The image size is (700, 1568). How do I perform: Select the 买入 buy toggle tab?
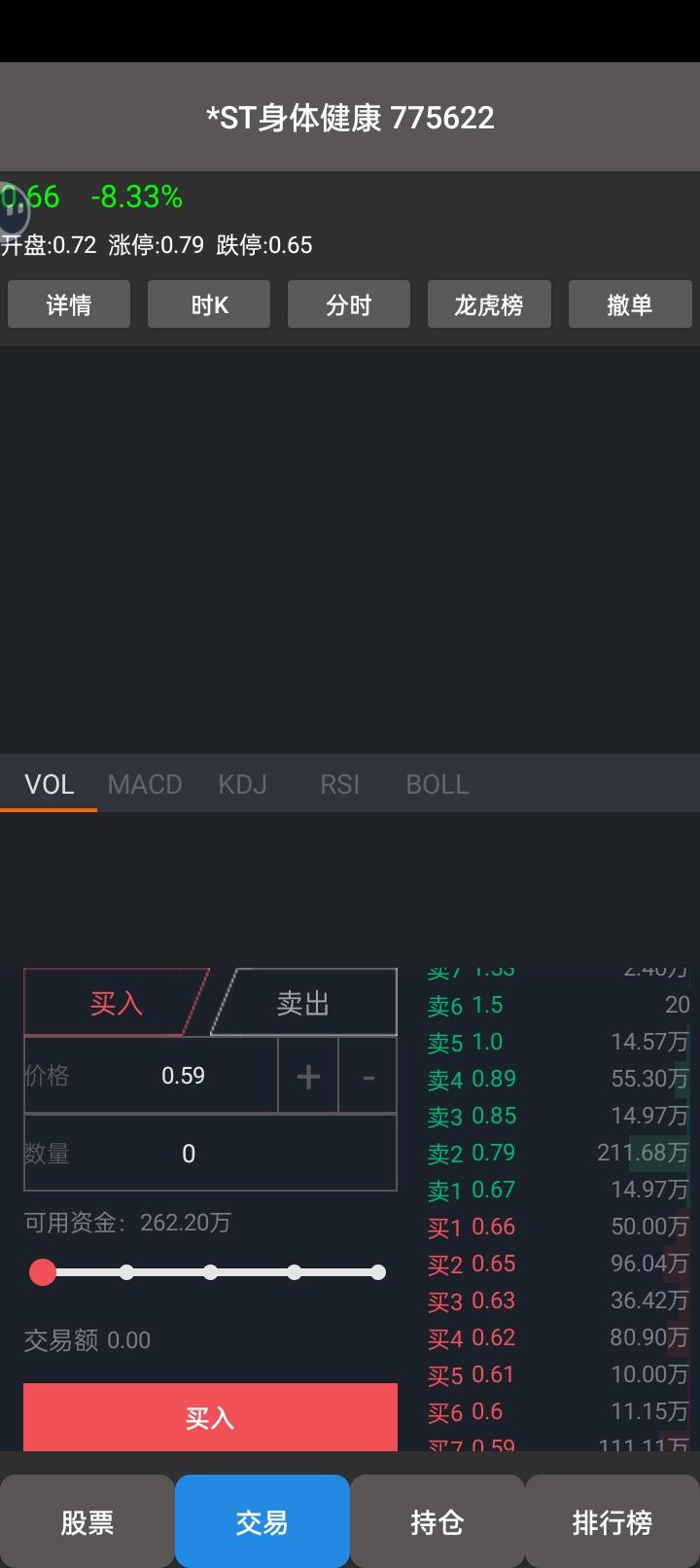pyautogui.click(x=116, y=1003)
